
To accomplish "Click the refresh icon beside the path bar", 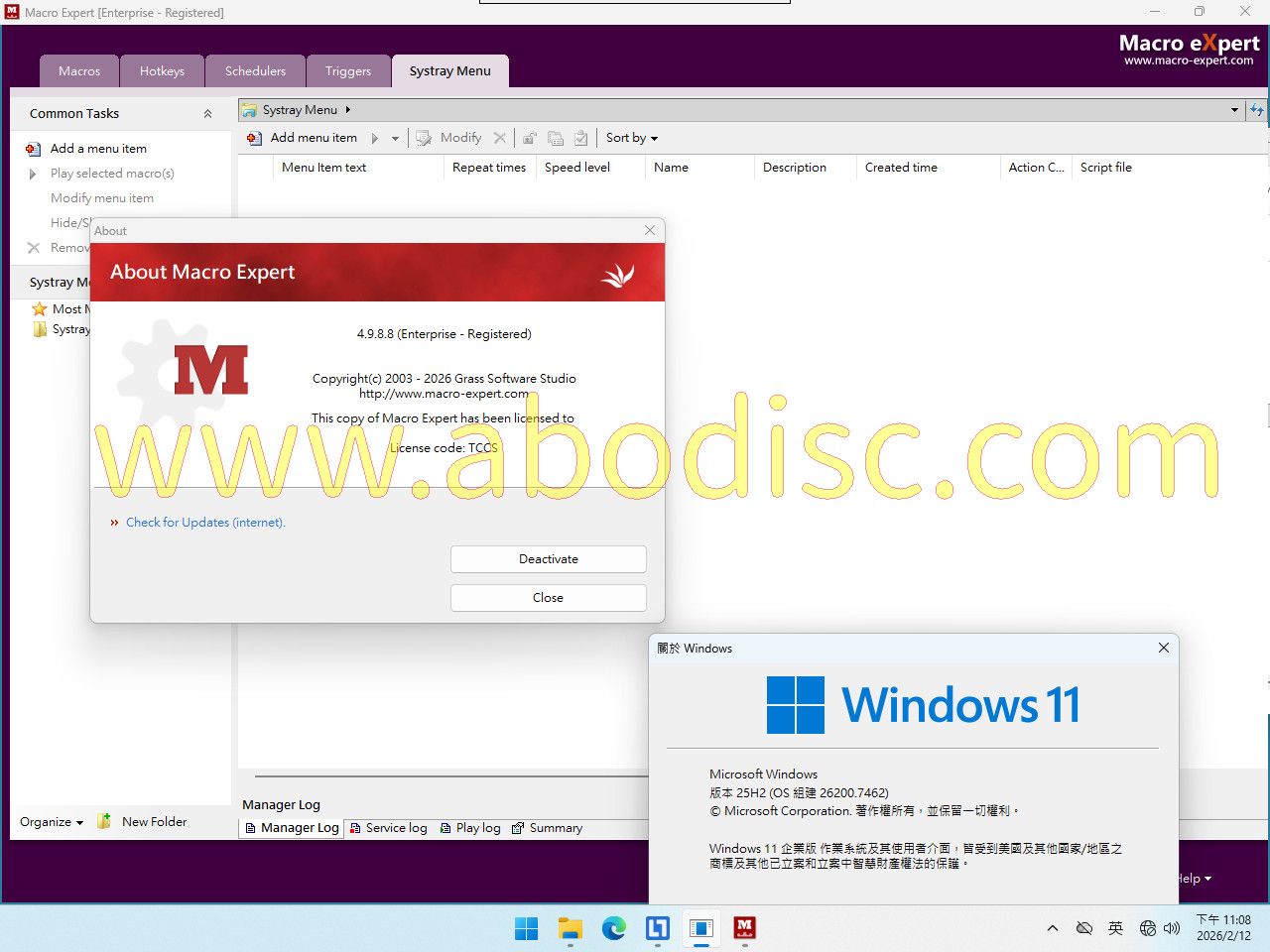I will pos(1257,110).
